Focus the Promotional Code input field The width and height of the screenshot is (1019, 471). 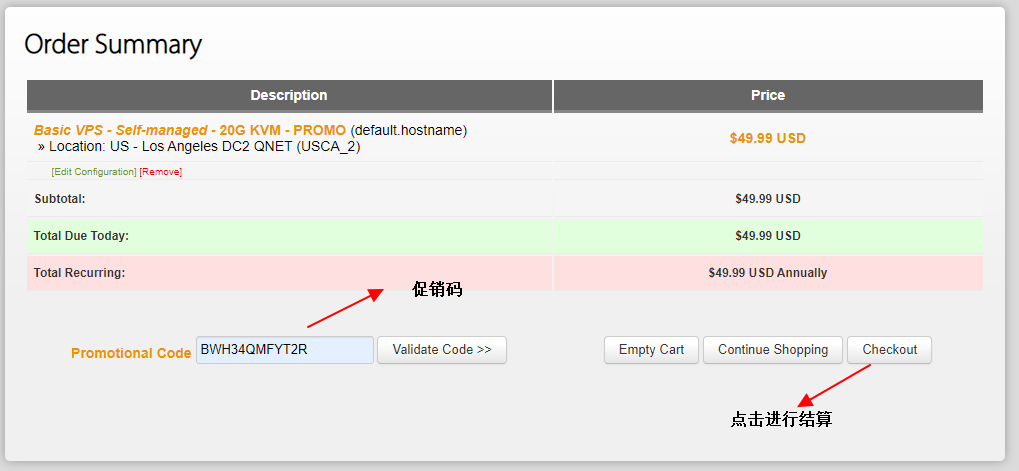[285, 350]
